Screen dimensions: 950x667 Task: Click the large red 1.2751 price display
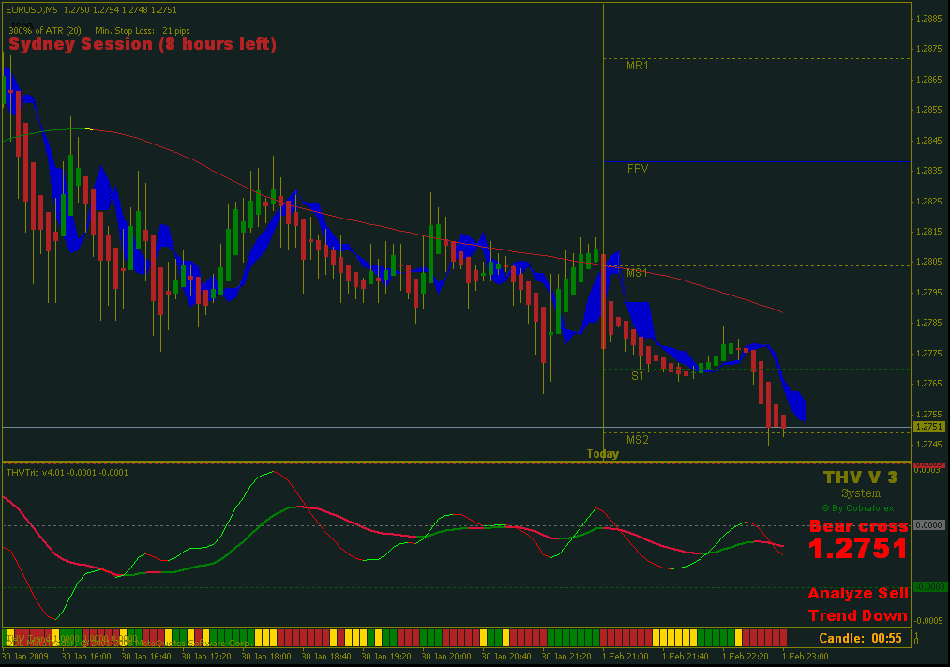(x=858, y=549)
